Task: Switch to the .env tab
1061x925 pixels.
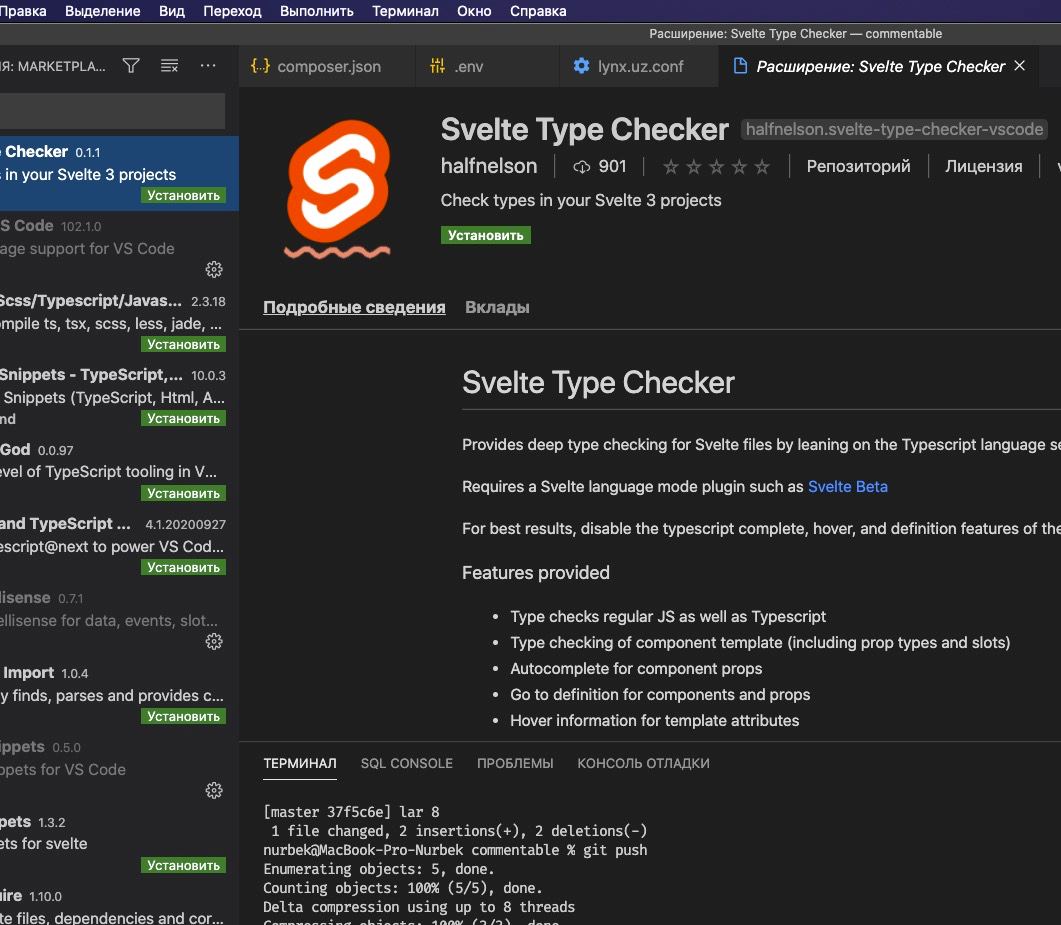Action: (487, 66)
